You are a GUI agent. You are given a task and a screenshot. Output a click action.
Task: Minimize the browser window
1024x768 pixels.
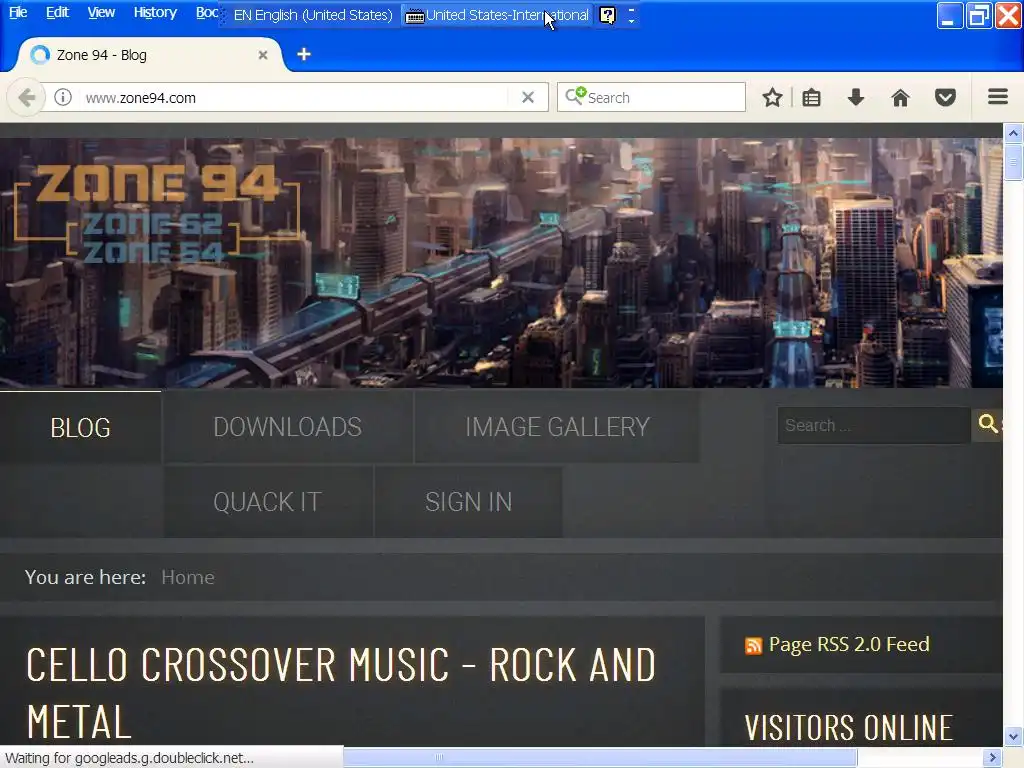pos(950,15)
